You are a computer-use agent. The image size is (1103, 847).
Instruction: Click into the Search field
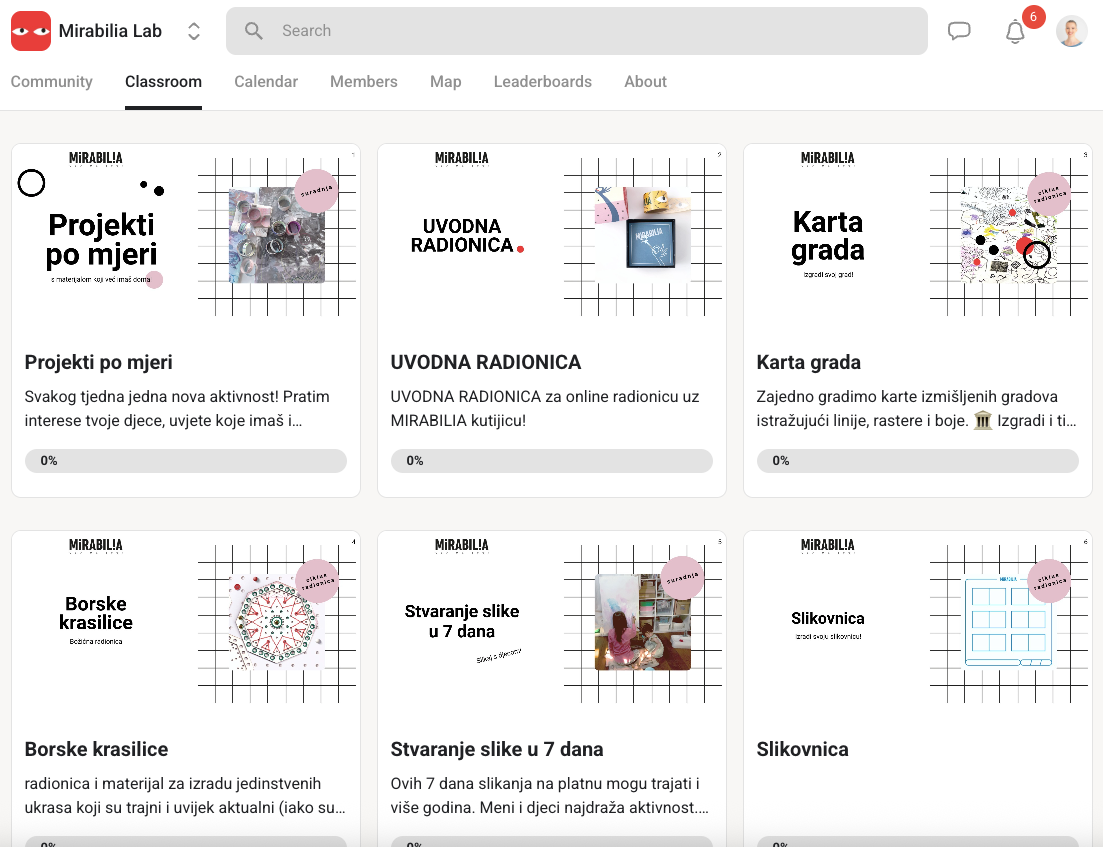[x=576, y=31]
